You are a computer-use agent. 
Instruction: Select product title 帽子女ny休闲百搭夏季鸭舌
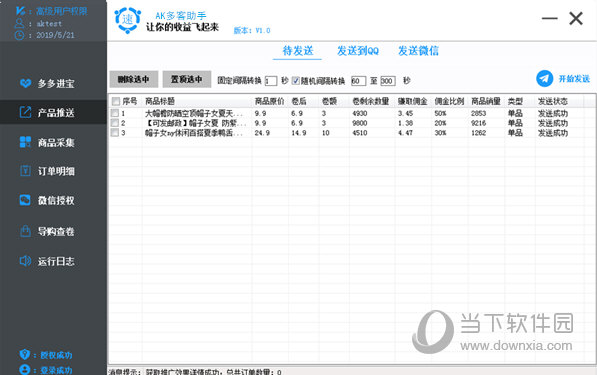193,132
